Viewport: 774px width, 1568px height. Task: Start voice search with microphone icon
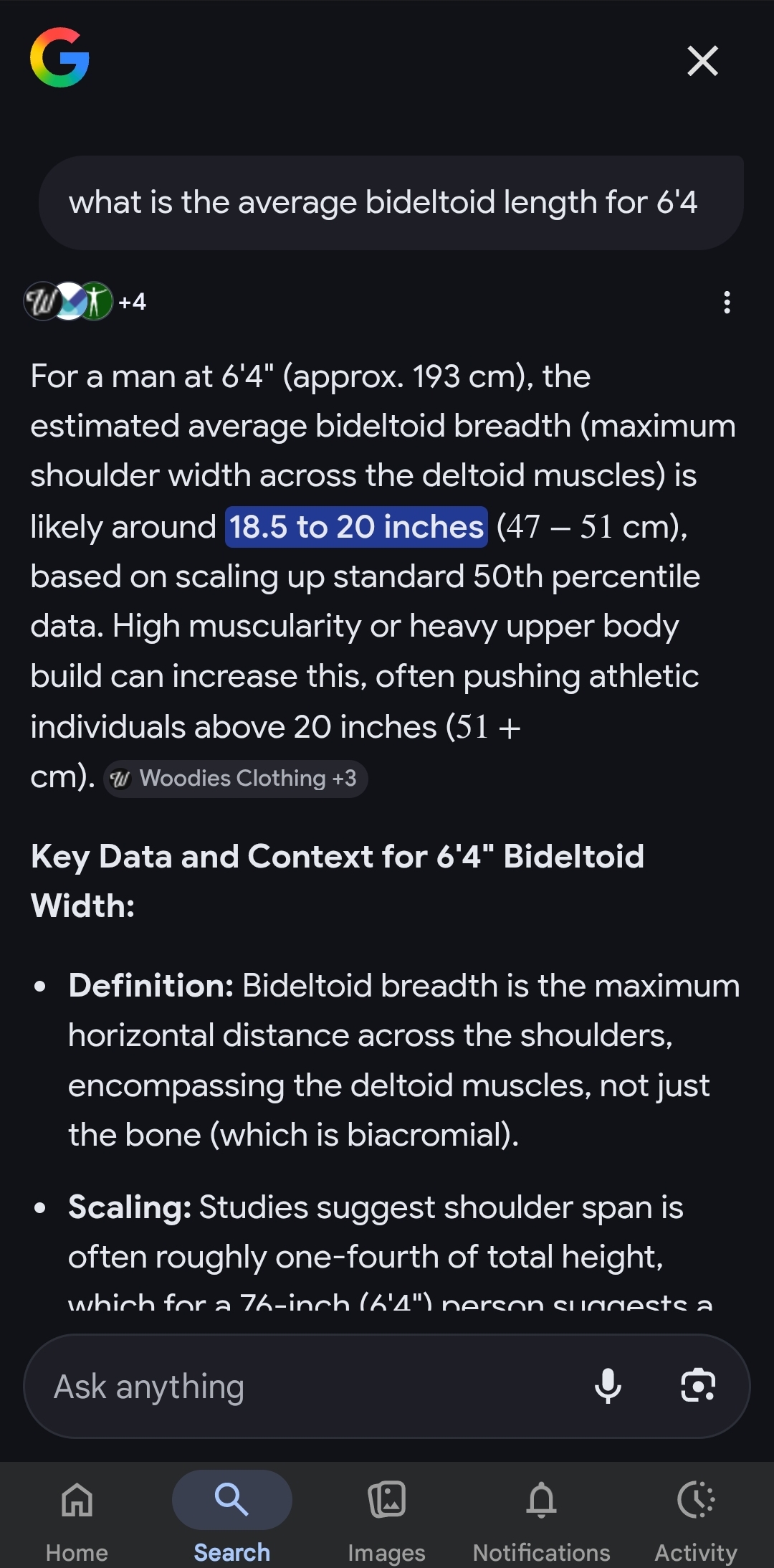[608, 1385]
